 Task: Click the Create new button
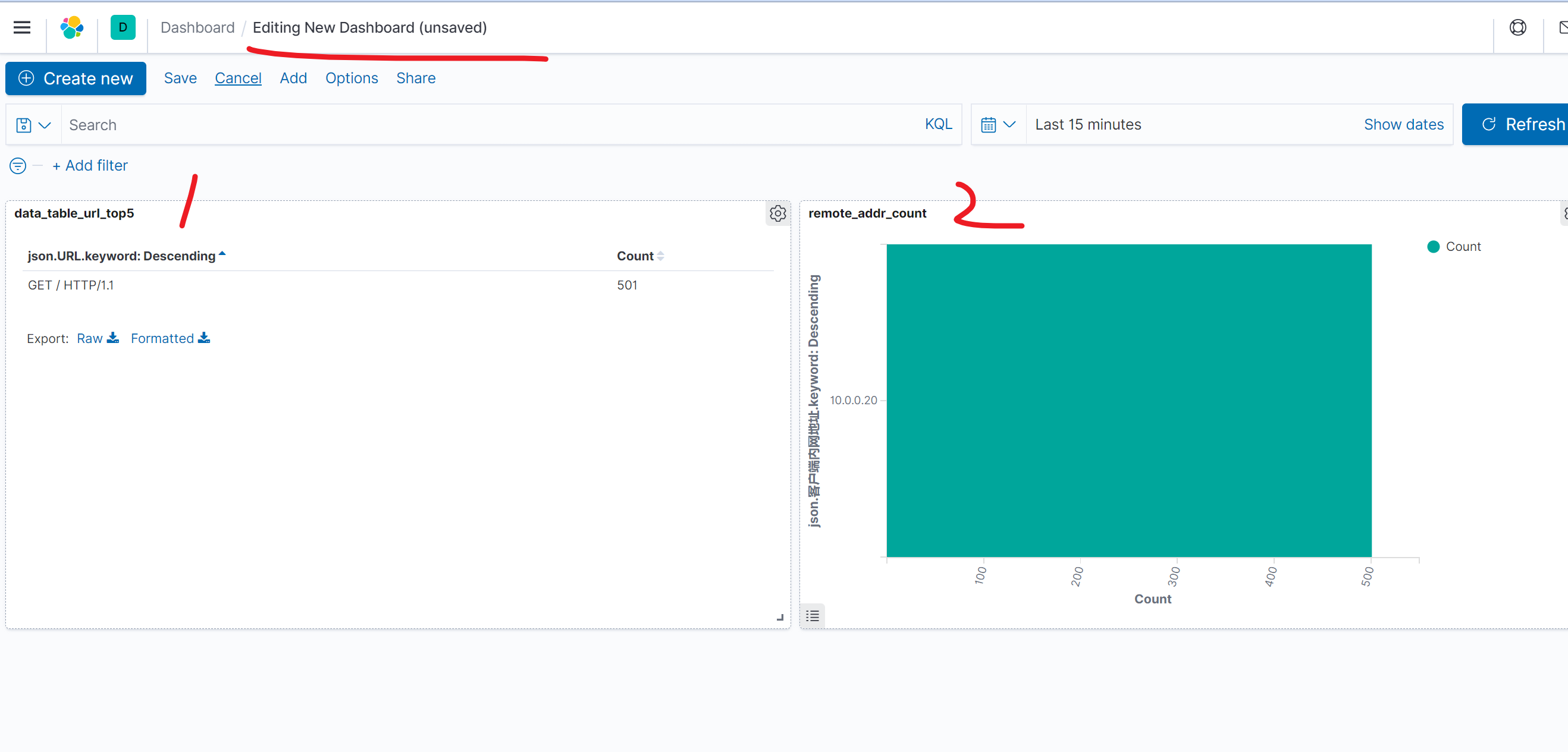(76, 78)
